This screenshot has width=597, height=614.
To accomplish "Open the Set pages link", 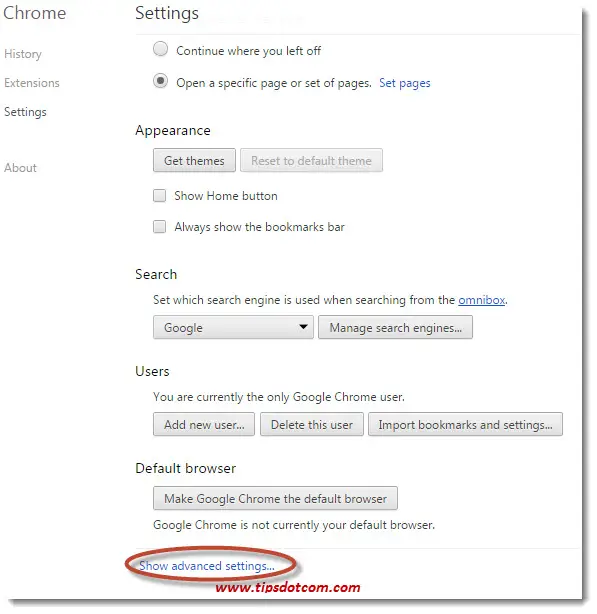I will pos(404,83).
